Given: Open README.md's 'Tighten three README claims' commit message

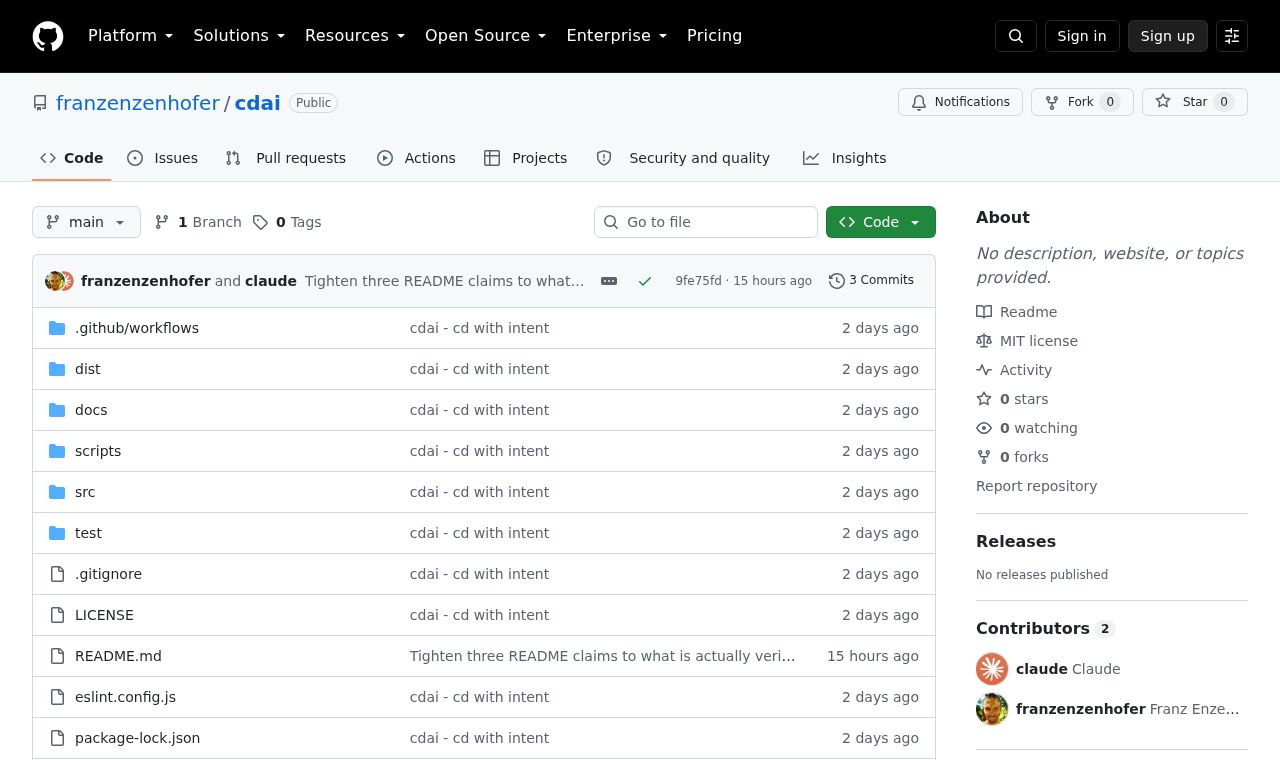Looking at the screenshot, I should pos(603,656).
